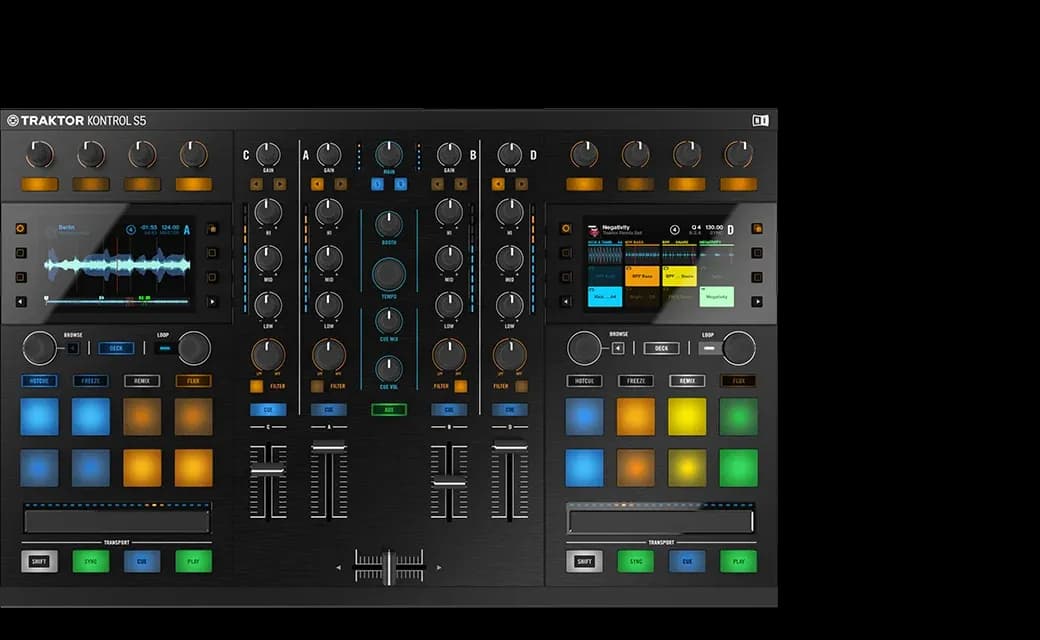Viewport: 1040px width, 640px height.
Task: Toggle last orange FX button, right FX unit
Action: pos(738,184)
